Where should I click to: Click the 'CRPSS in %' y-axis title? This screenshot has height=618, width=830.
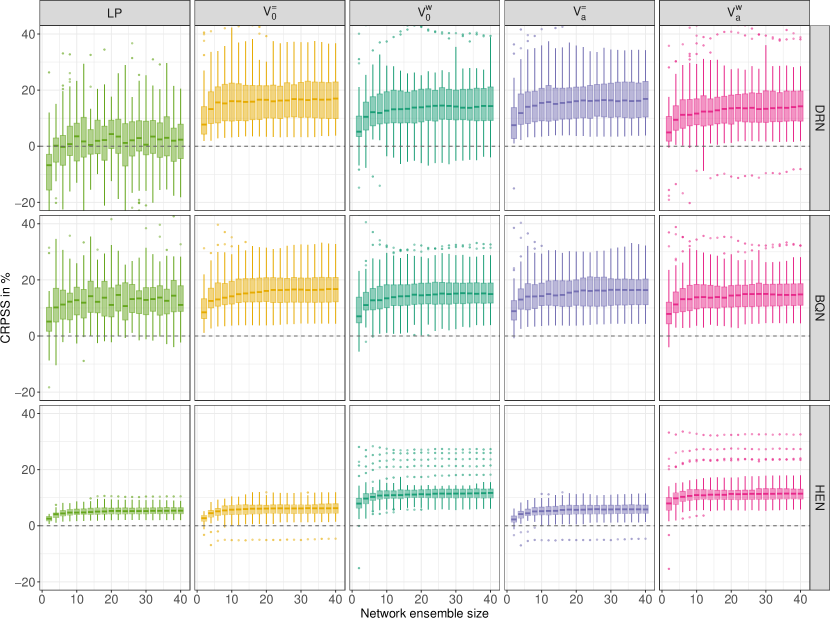[x=6, y=308]
